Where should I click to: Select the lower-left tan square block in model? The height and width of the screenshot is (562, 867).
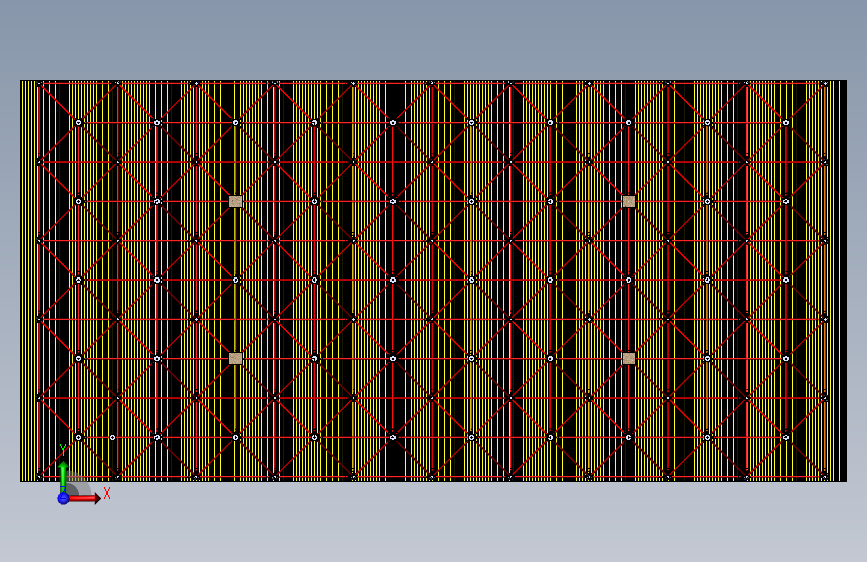(x=236, y=358)
